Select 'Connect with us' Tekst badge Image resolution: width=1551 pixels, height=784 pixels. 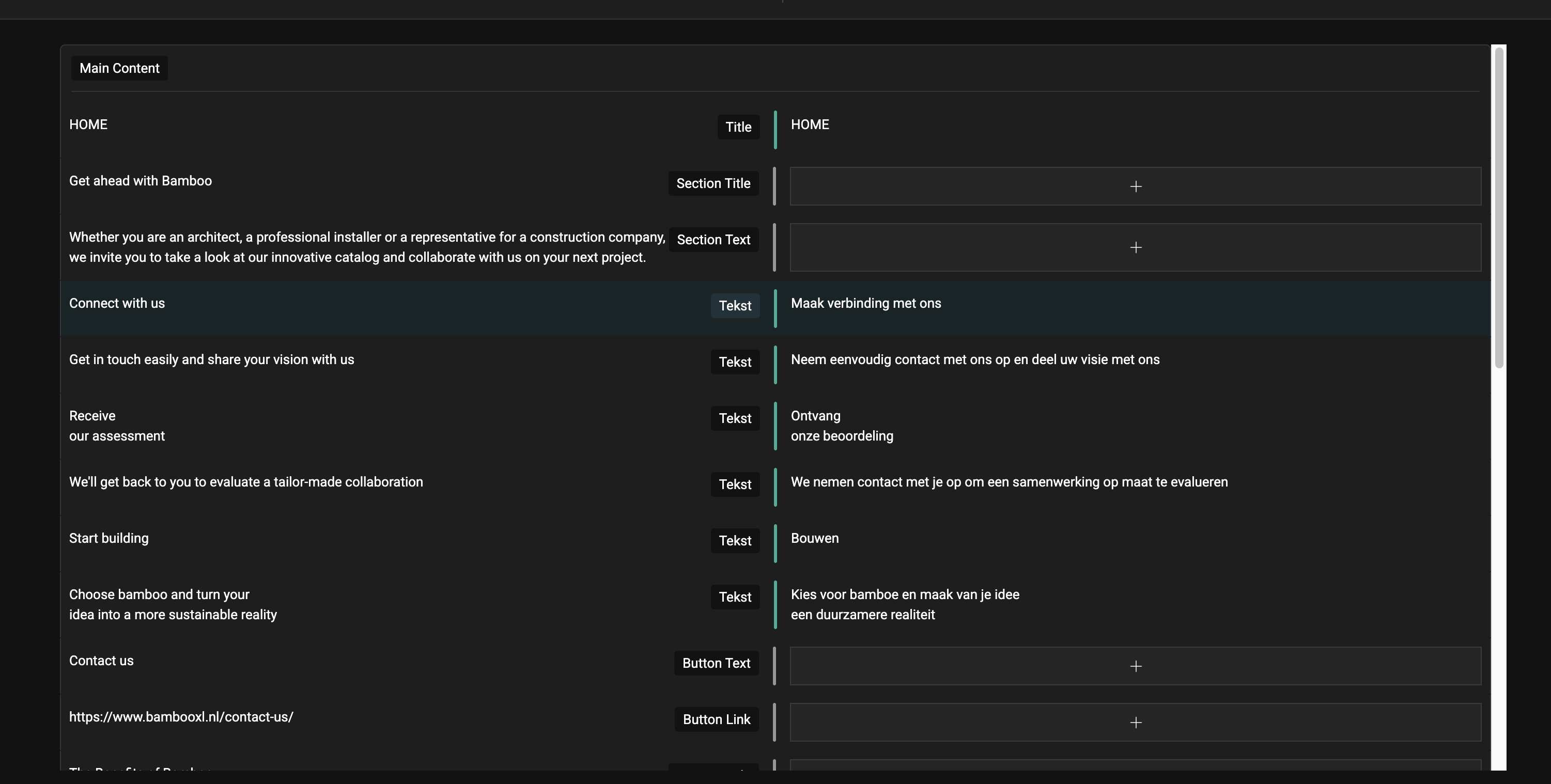point(735,306)
